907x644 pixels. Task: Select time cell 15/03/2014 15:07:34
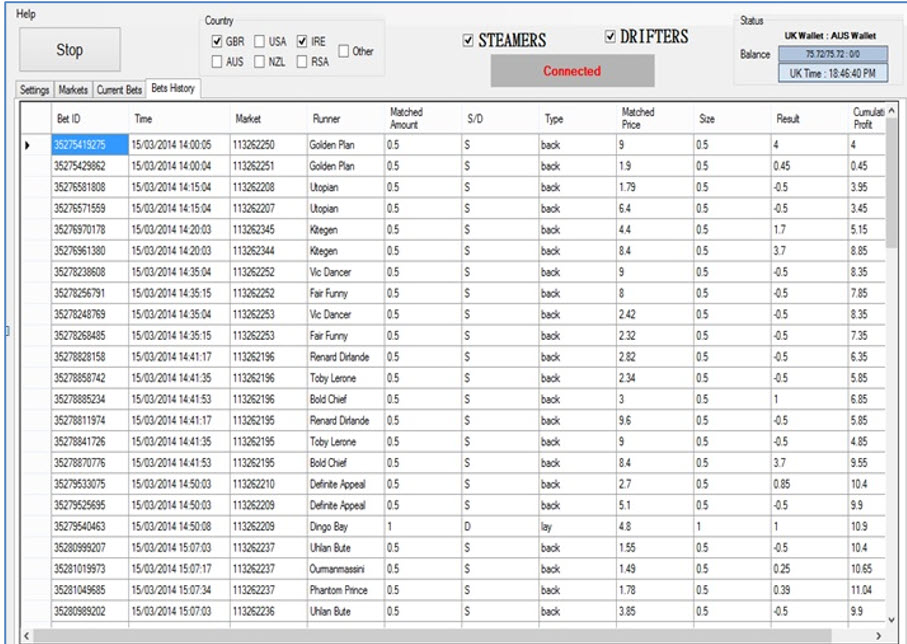coord(179,590)
